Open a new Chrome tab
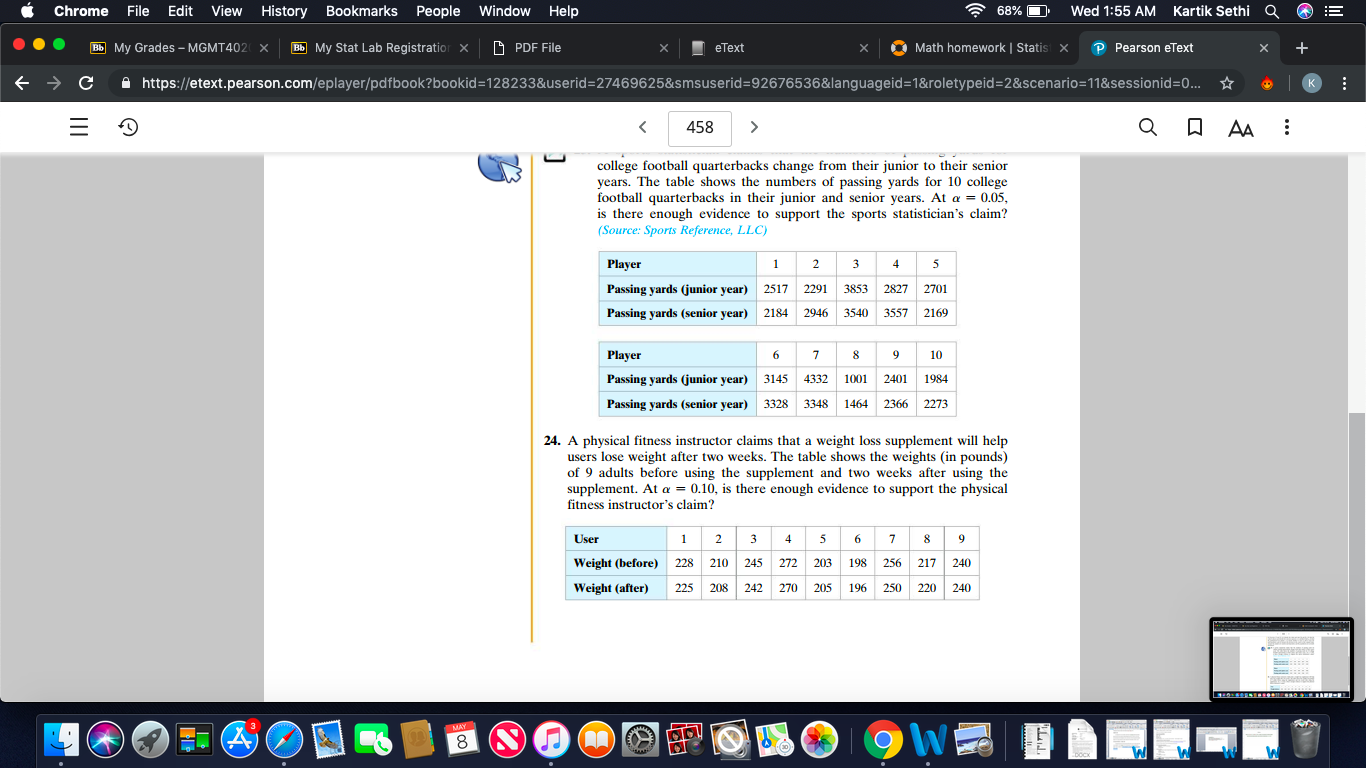This screenshot has height=768, width=1366. tap(1301, 47)
